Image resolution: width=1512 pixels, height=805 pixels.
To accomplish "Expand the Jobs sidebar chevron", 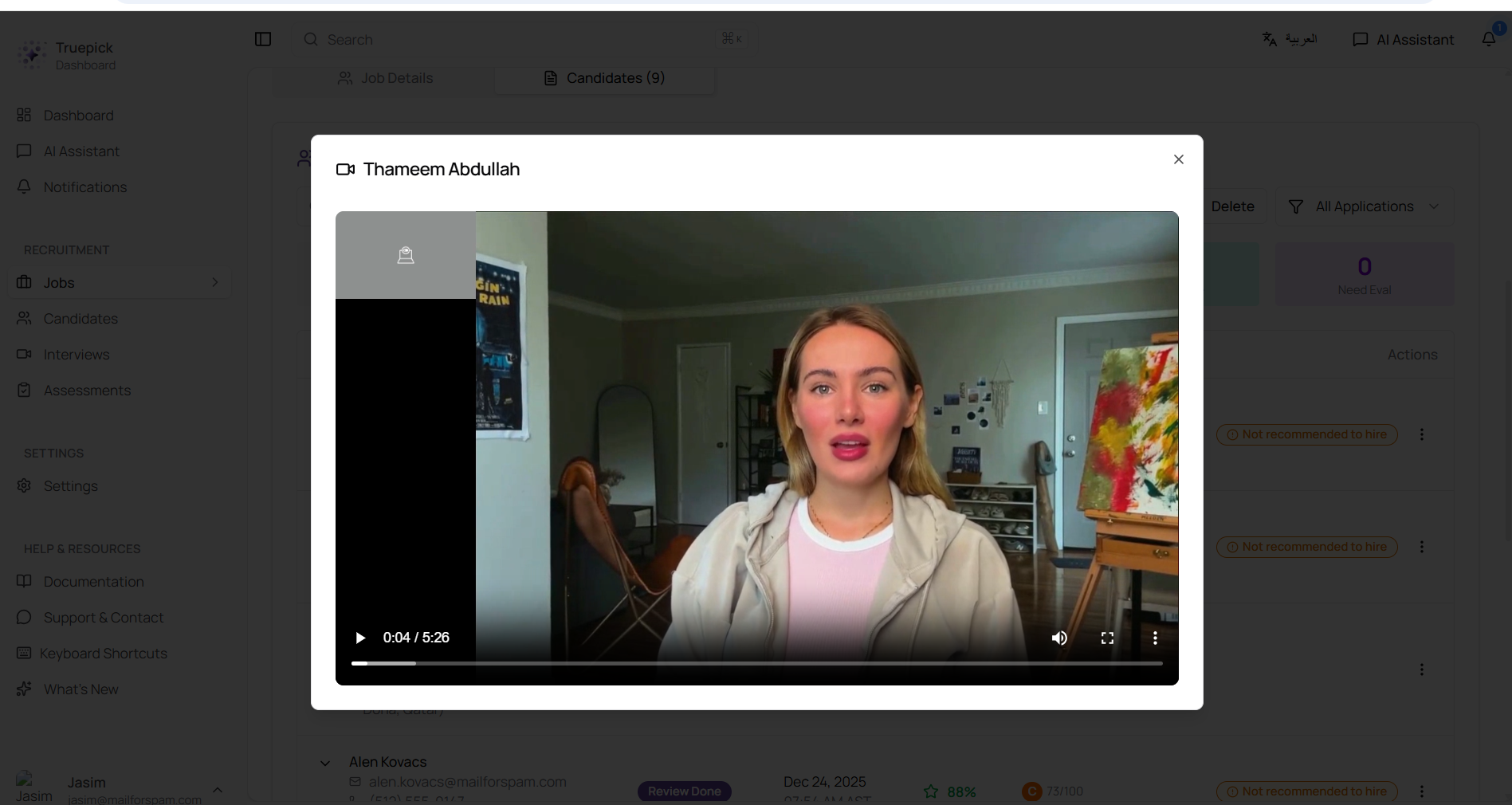I will pyautogui.click(x=214, y=282).
